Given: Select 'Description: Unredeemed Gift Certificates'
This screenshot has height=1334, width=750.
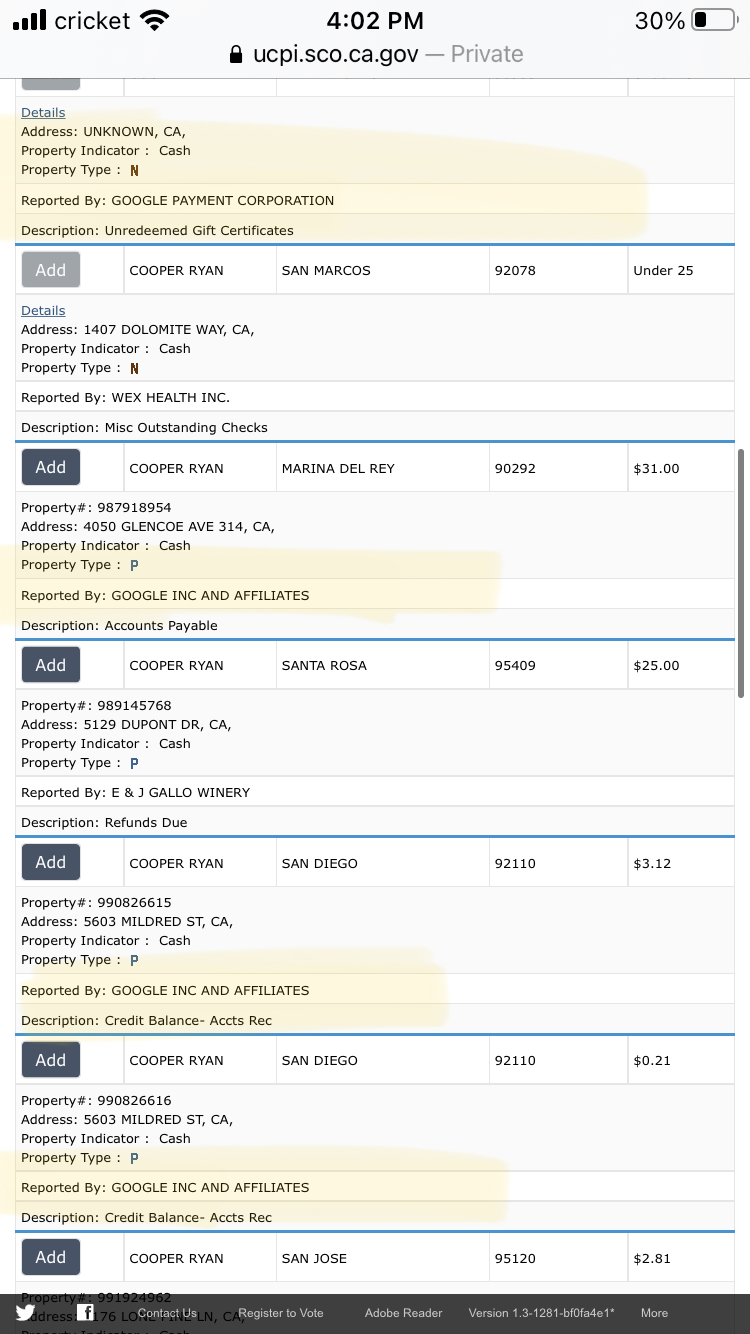Looking at the screenshot, I should [x=157, y=231].
